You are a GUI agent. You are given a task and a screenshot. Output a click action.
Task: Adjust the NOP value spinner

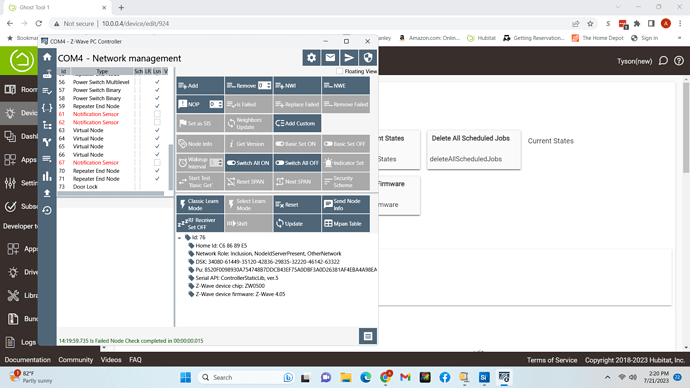(x=220, y=104)
